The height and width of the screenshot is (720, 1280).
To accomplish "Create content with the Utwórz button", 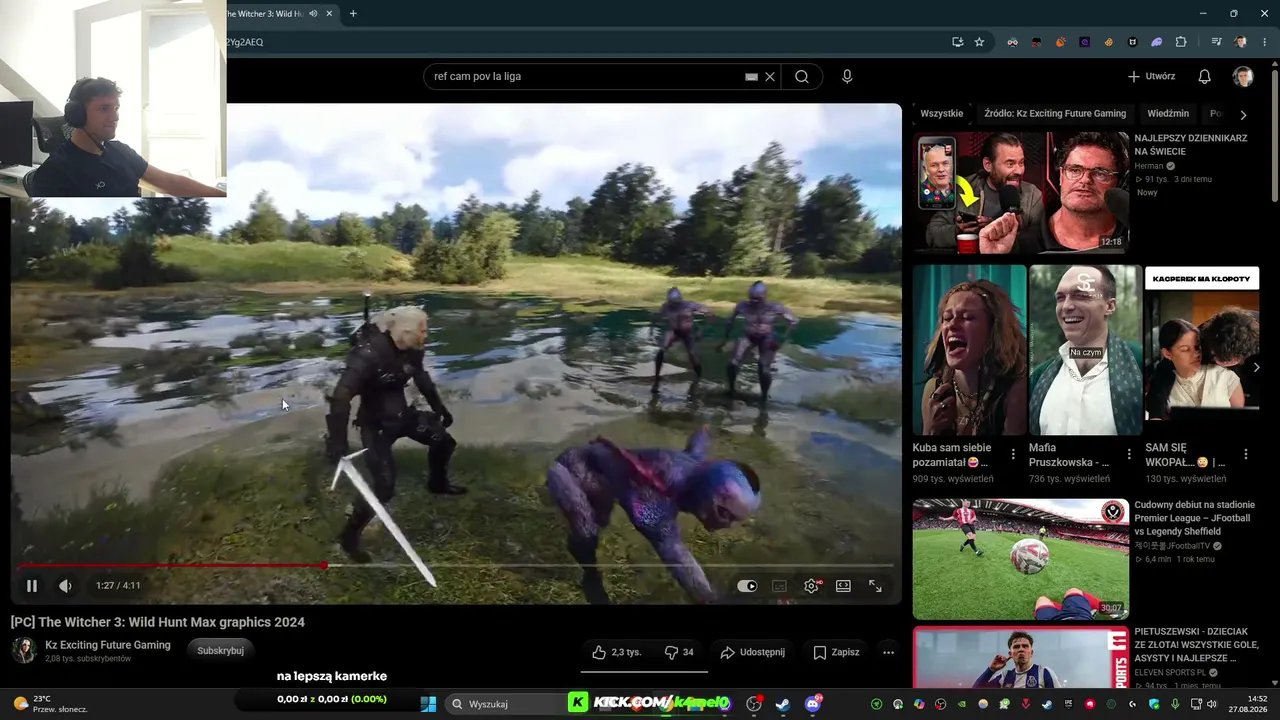I will [1151, 76].
